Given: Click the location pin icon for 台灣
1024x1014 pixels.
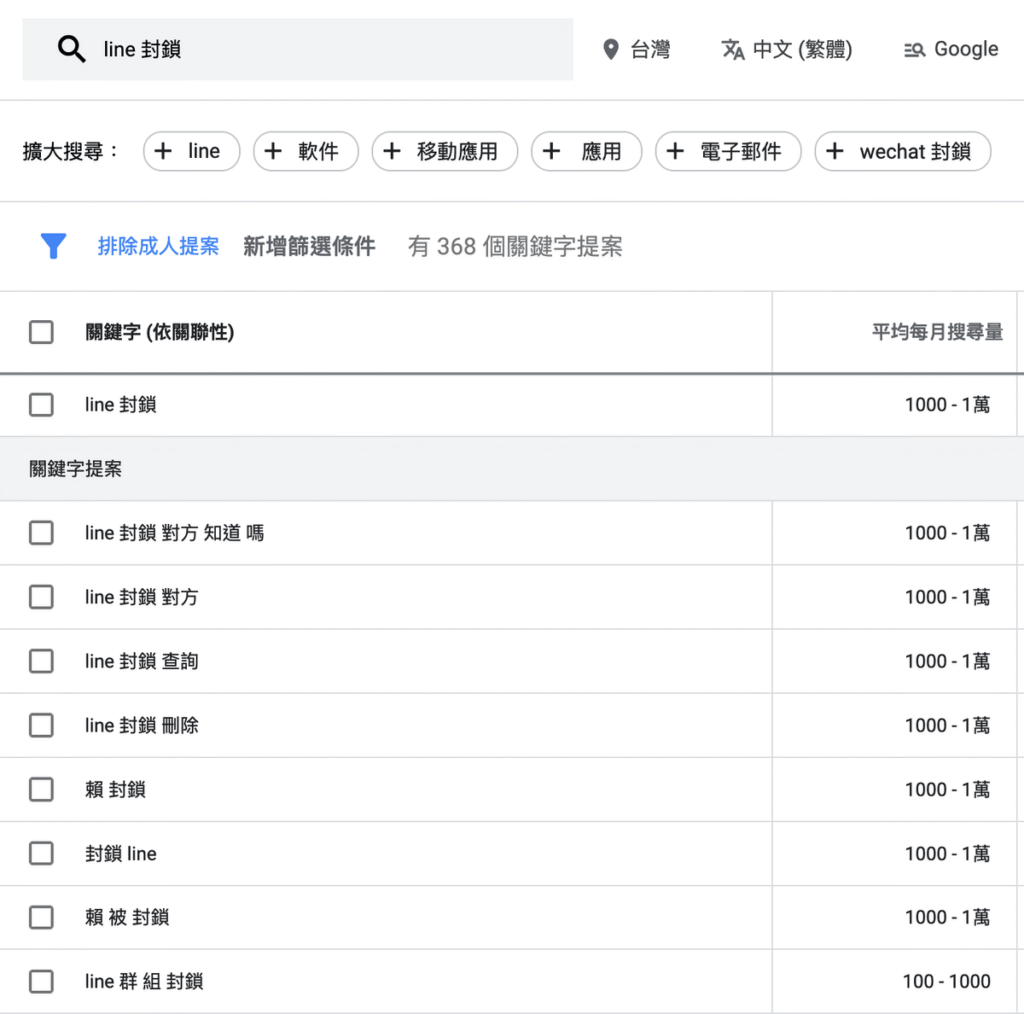Looking at the screenshot, I should coord(611,50).
